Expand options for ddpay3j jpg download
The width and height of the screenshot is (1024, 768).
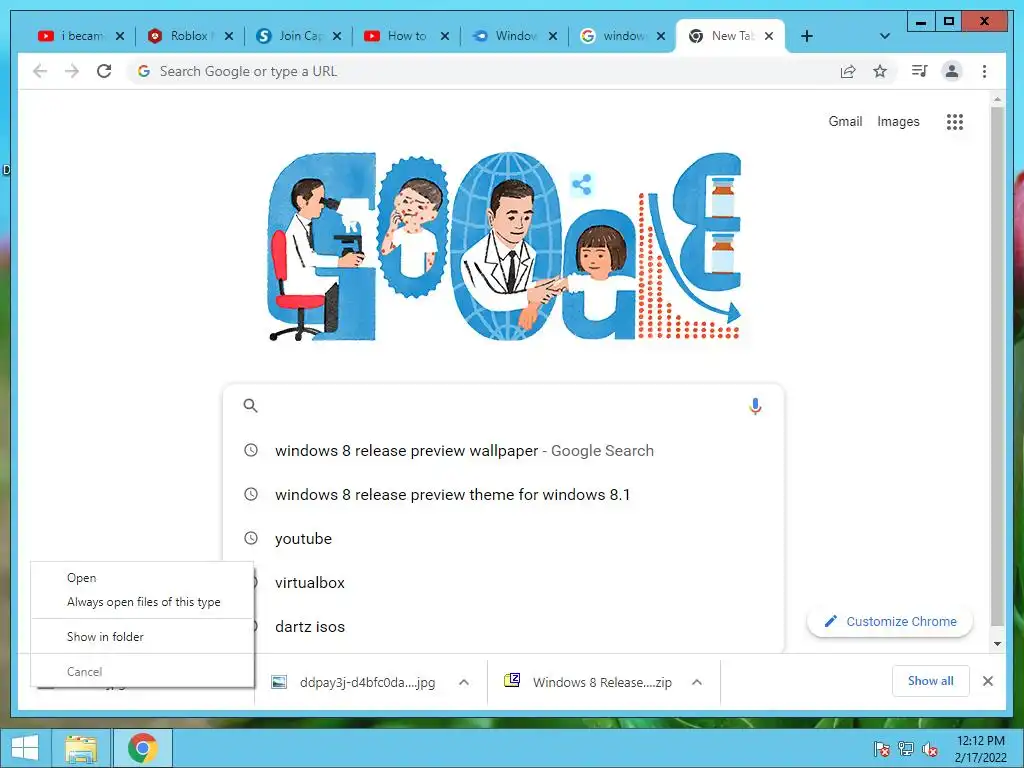tap(464, 682)
